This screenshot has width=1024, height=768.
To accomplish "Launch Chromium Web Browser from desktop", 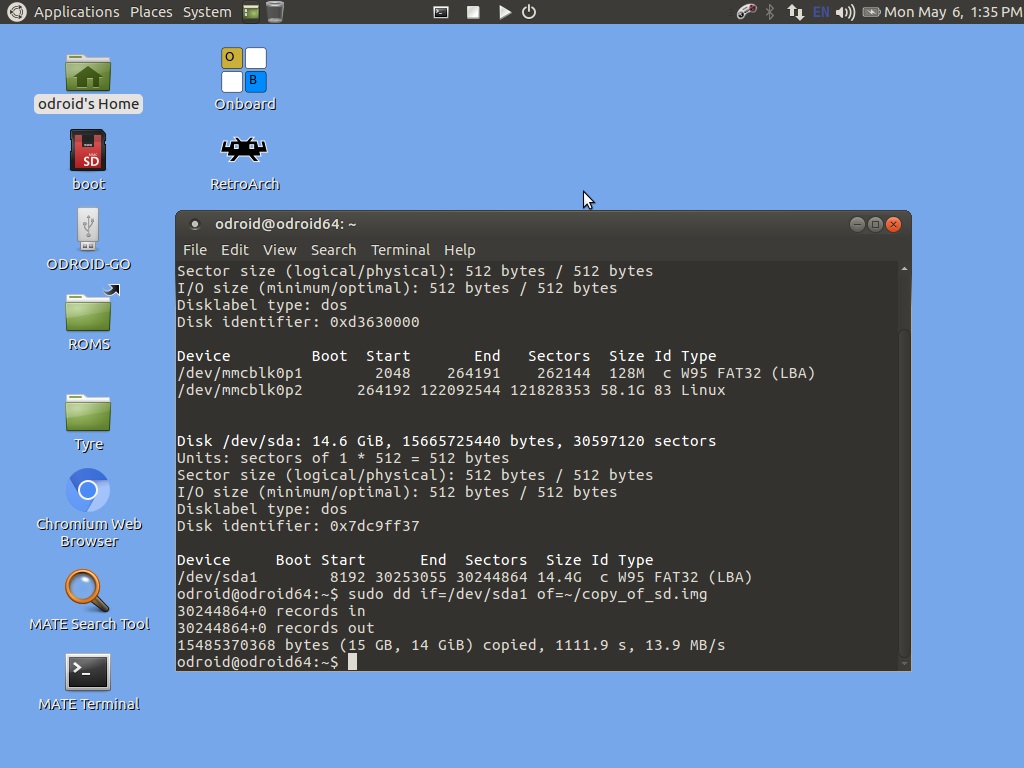I will [88, 491].
